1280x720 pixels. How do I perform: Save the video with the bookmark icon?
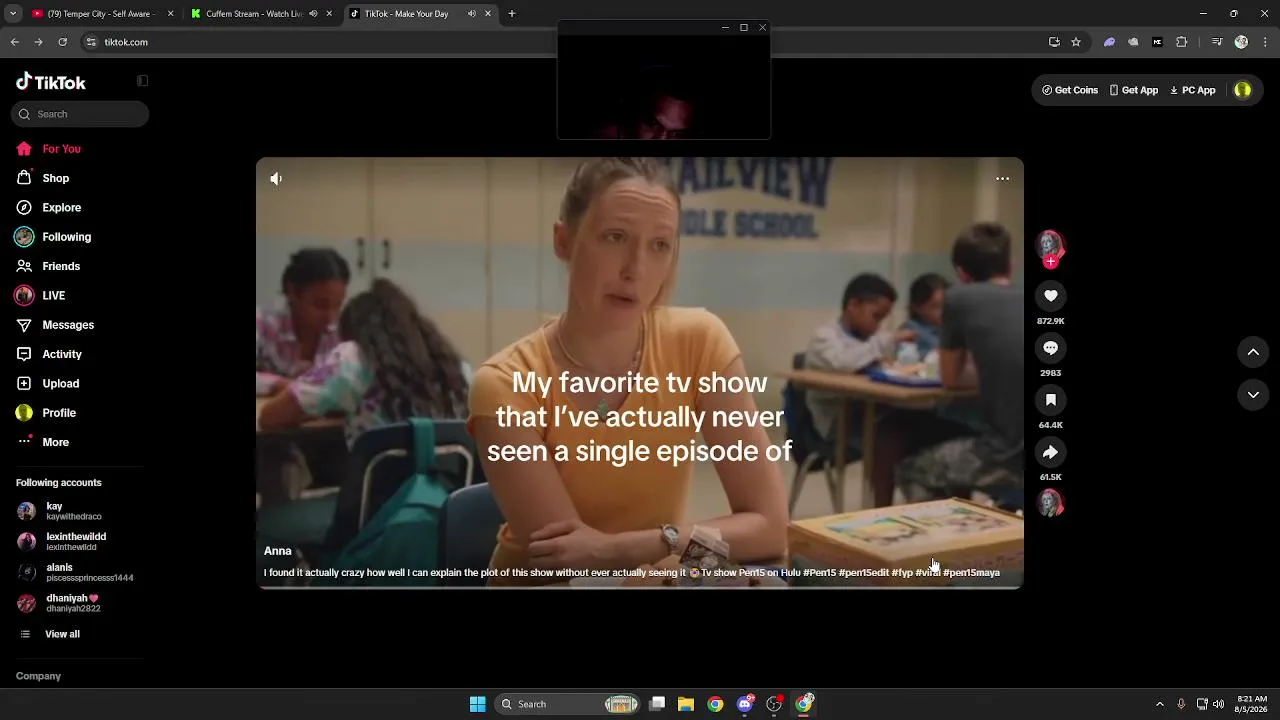[1050, 400]
